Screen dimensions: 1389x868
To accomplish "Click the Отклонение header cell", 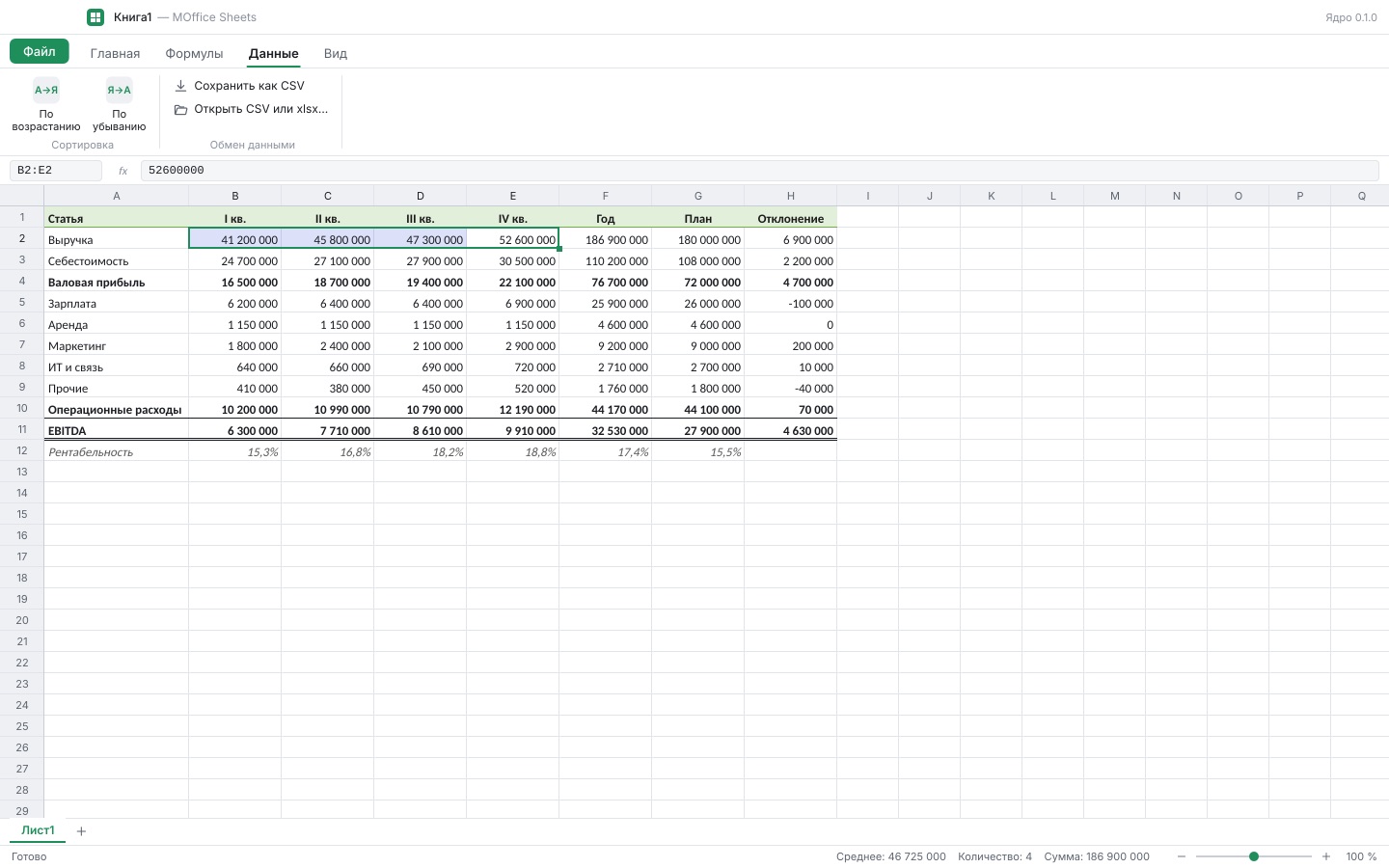I will pos(791,218).
